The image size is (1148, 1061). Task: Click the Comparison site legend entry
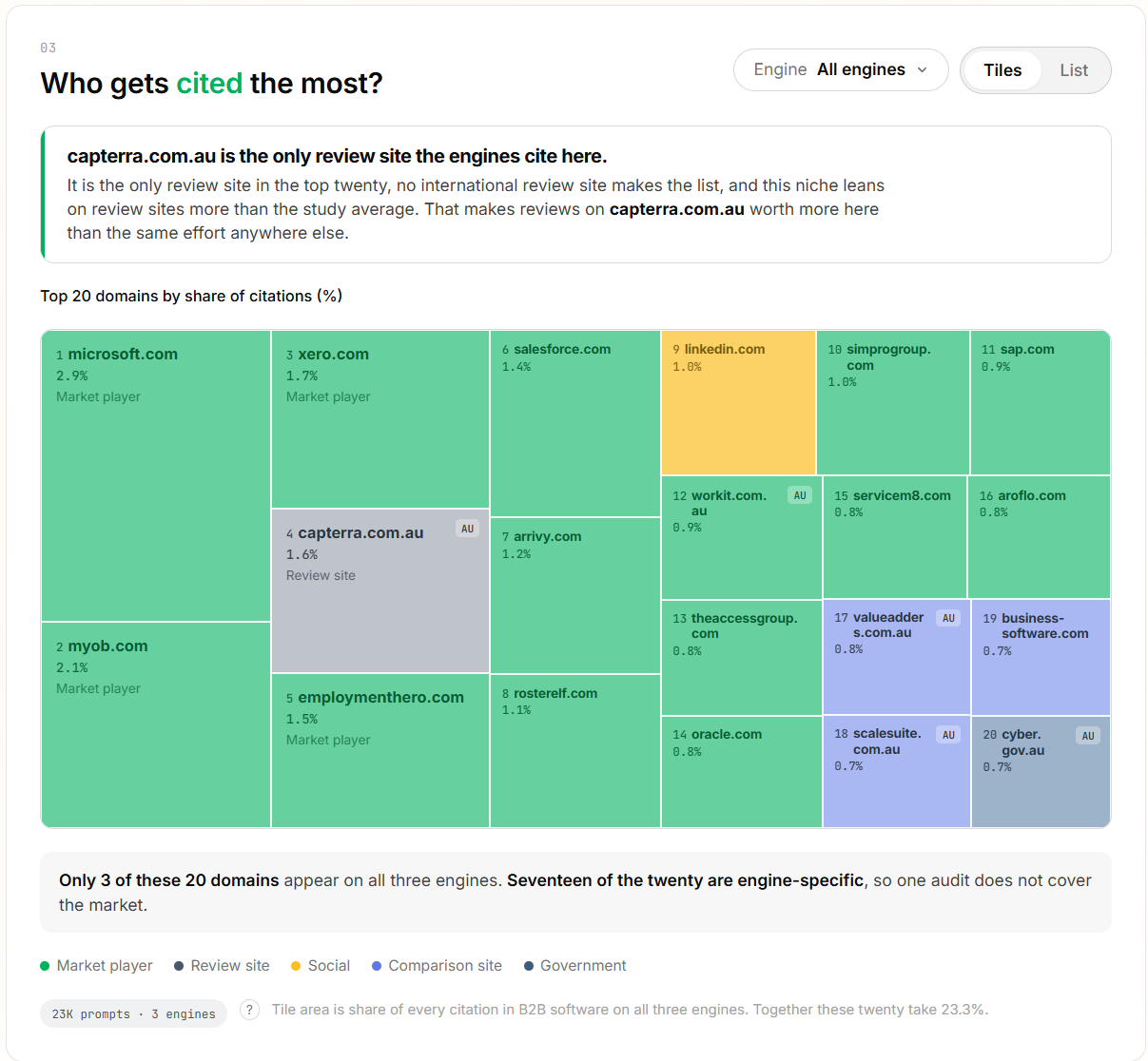(437, 966)
